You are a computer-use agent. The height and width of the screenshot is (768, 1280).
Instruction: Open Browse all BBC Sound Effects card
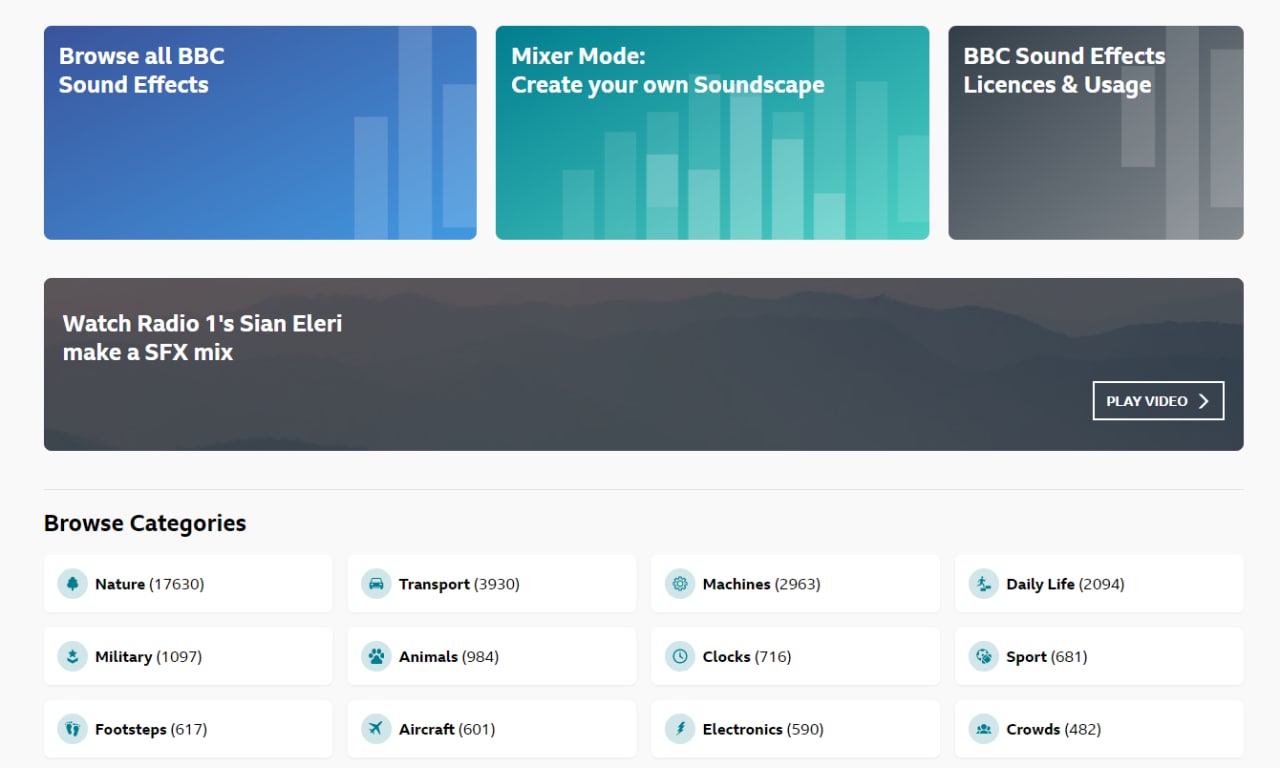(x=260, y=133)
